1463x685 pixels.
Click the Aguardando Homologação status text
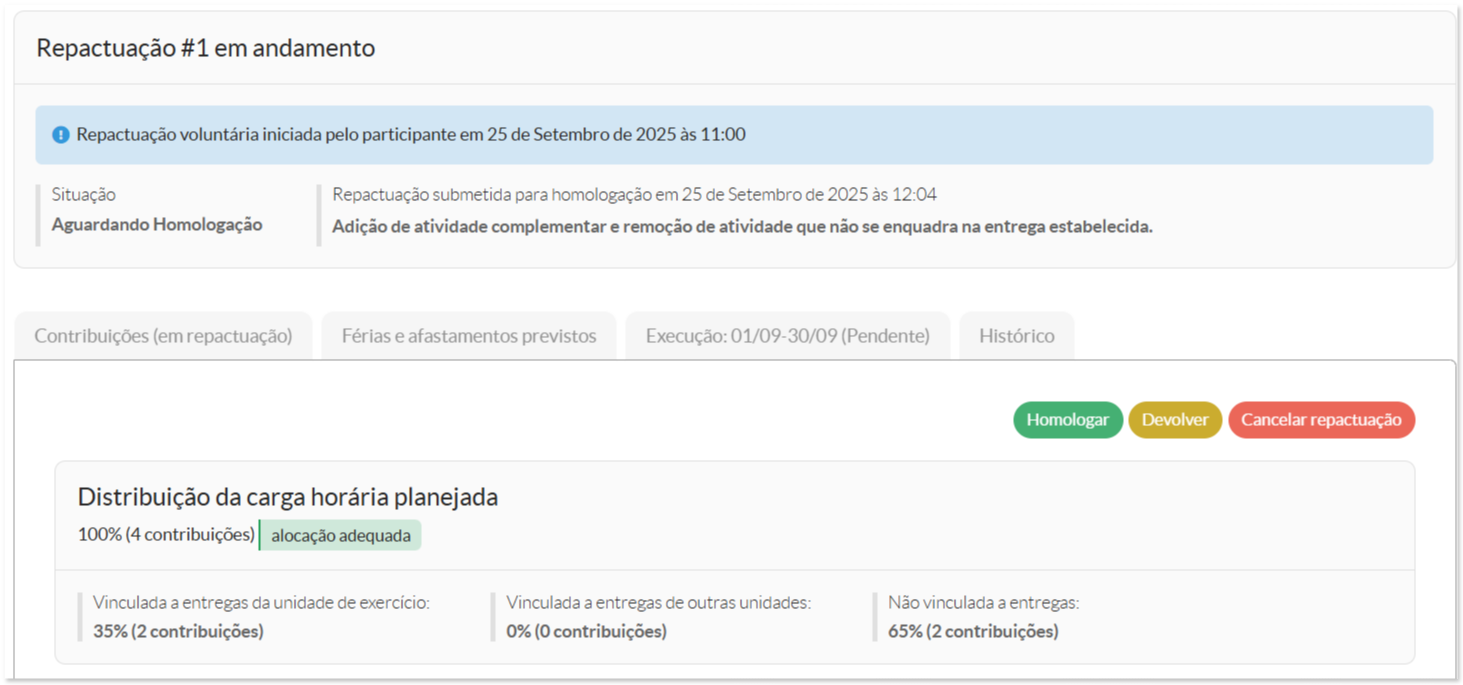[x=157, y=225]
